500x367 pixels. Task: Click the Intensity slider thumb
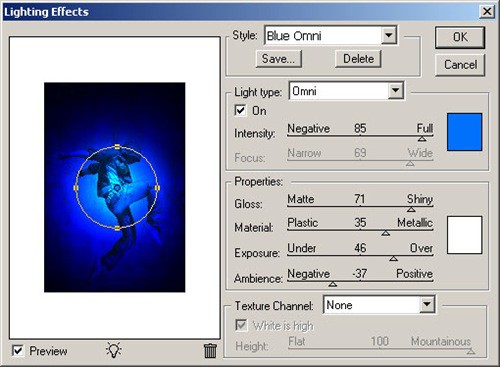click(x=422, y=138)
